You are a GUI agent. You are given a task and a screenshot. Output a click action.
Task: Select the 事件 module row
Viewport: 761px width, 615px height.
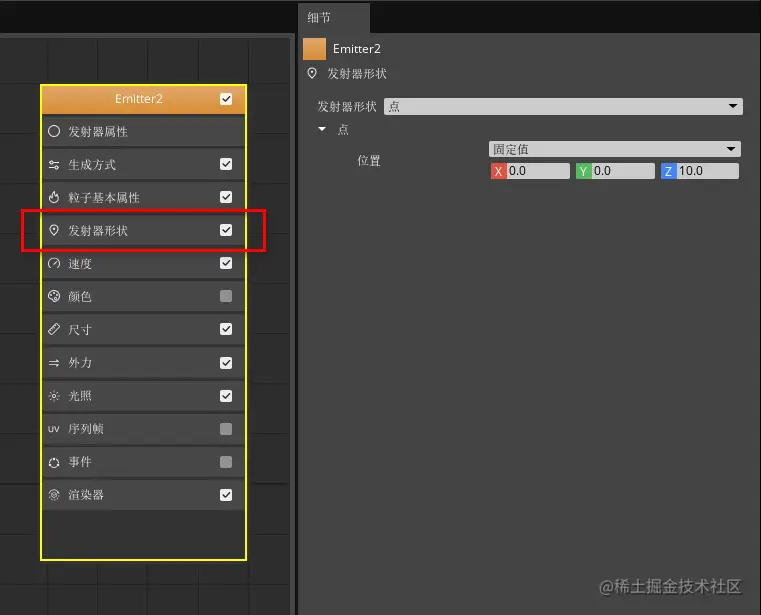pos(143,462)
